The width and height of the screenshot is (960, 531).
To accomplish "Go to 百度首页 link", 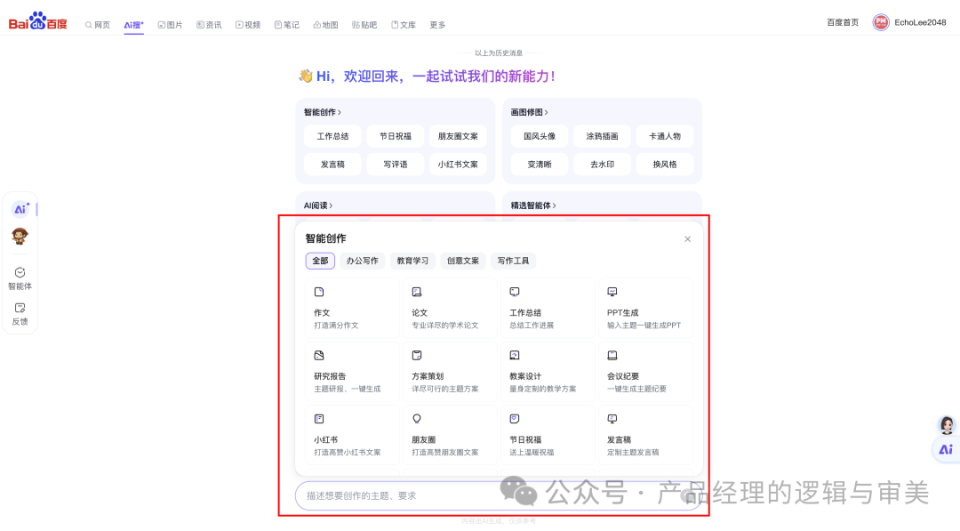I will (x=842, y=22).
